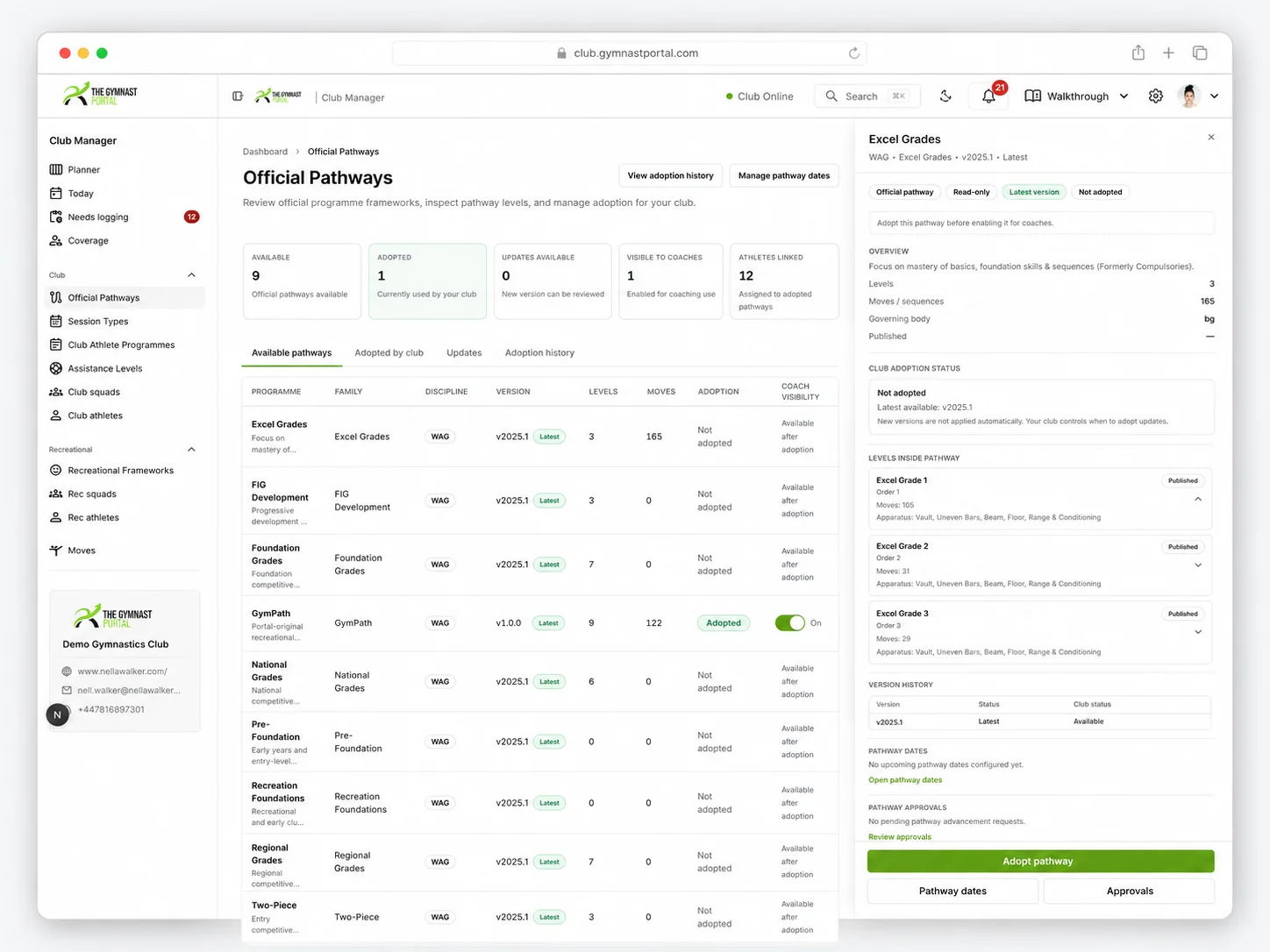Open Recreational Frameworks smiley icon
Image resolution: width=1270 pixels, height=952 pixels.
(56, 470)
